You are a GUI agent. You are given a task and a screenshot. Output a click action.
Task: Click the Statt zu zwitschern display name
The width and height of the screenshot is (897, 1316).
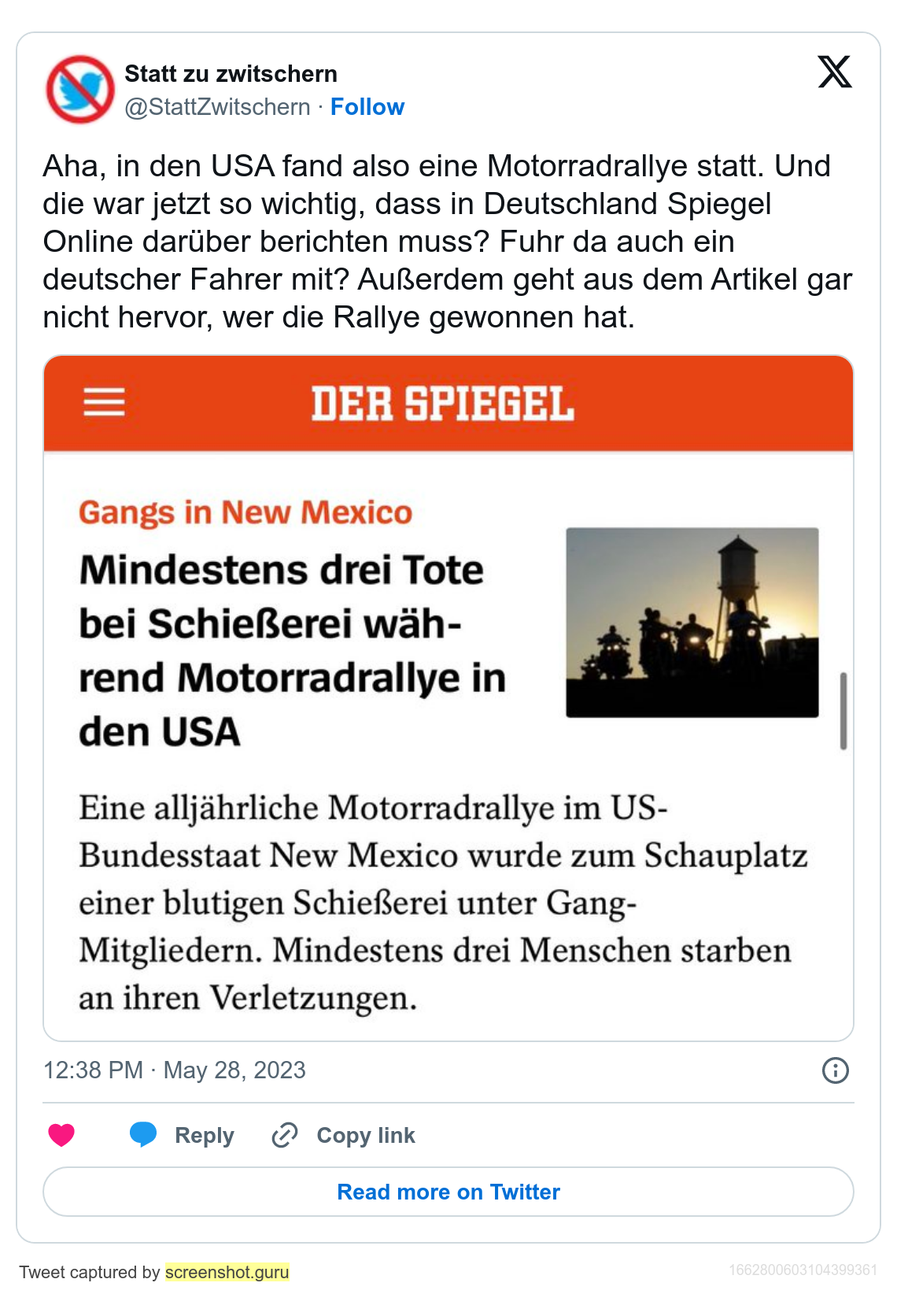(231, 74)
